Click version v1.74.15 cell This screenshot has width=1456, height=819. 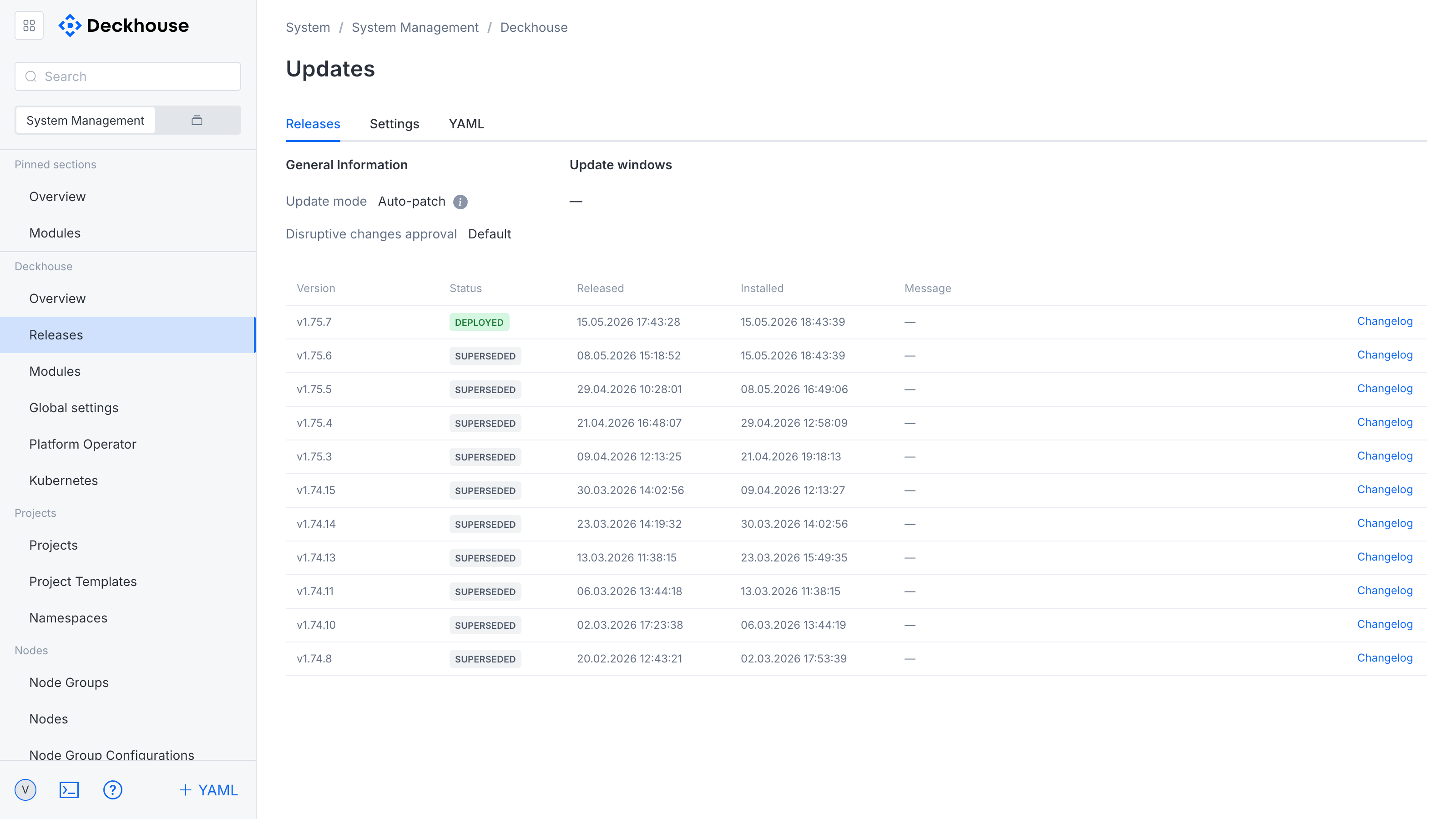point(315,490)
